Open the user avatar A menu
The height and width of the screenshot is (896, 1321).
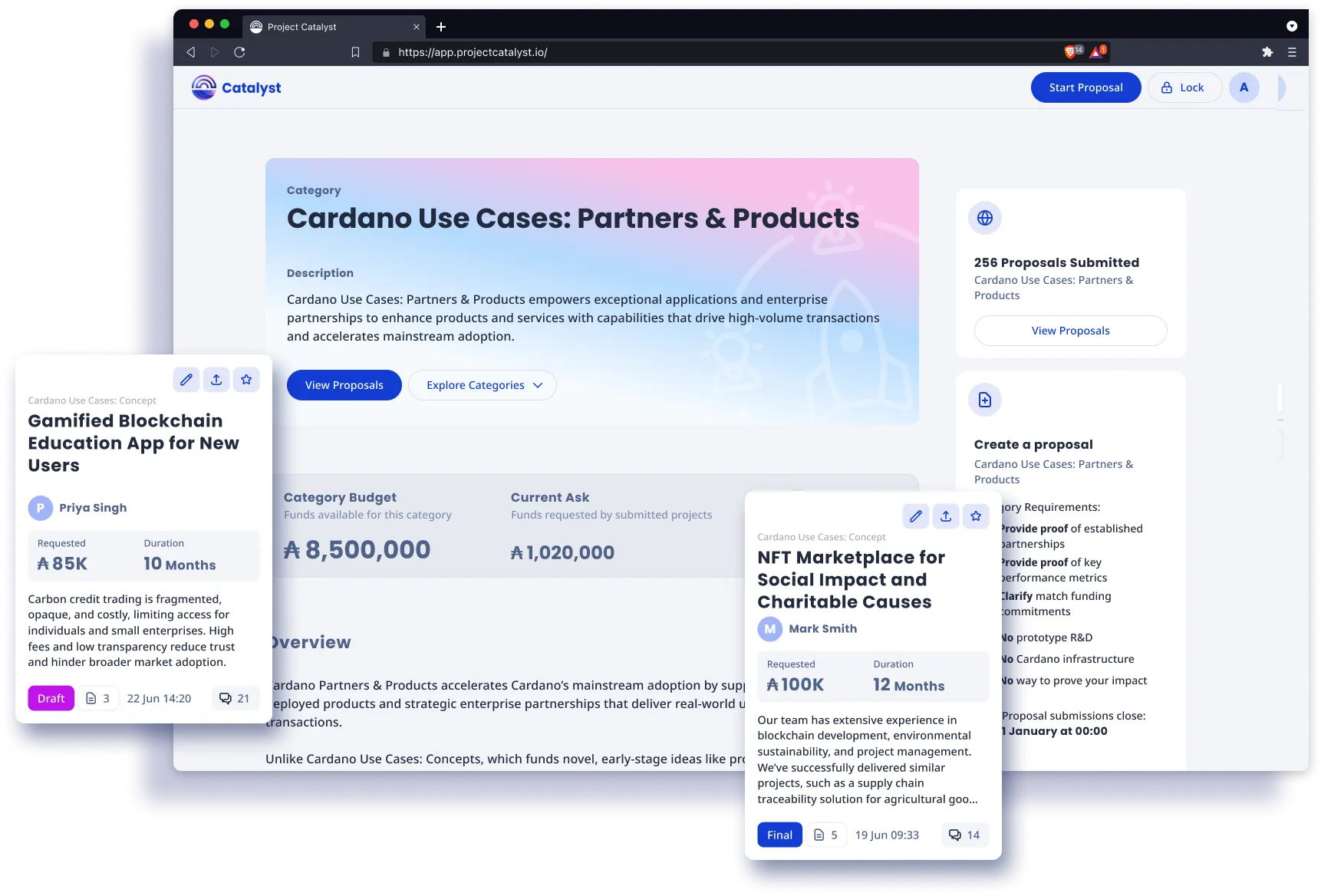pos(1244,87)
